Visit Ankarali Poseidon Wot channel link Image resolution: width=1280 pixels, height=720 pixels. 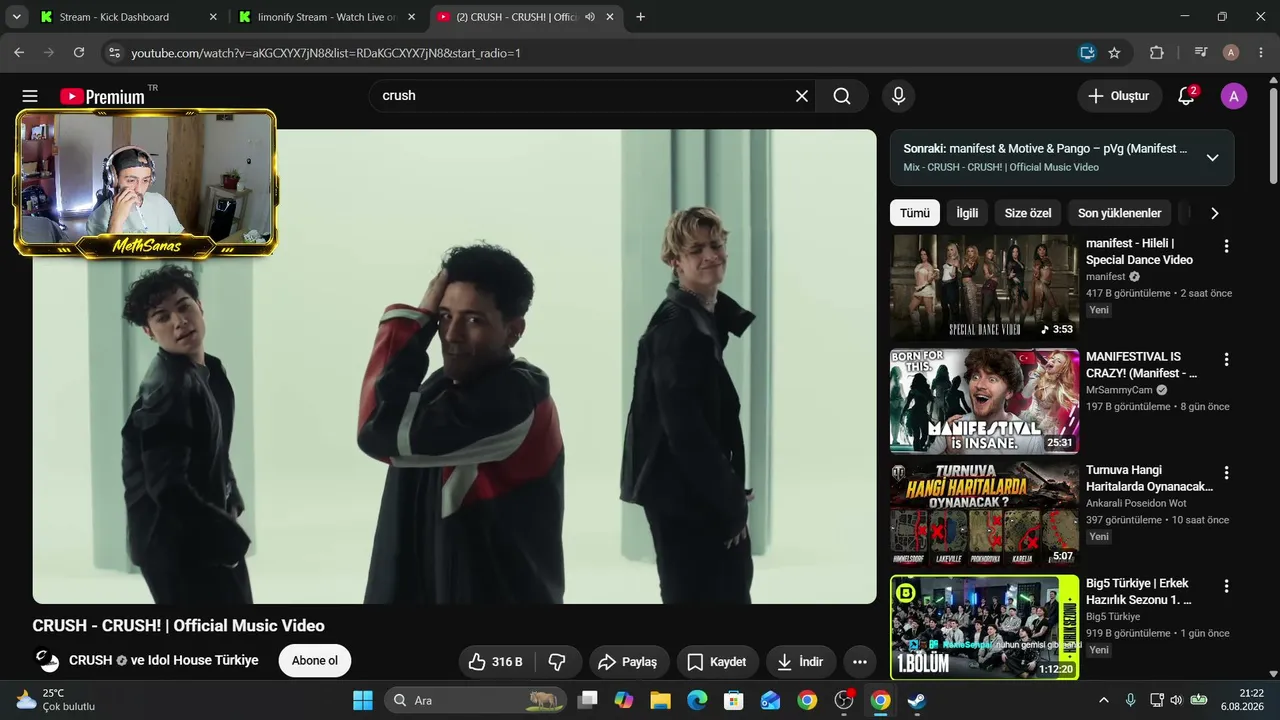click(x=1136, y=503)
